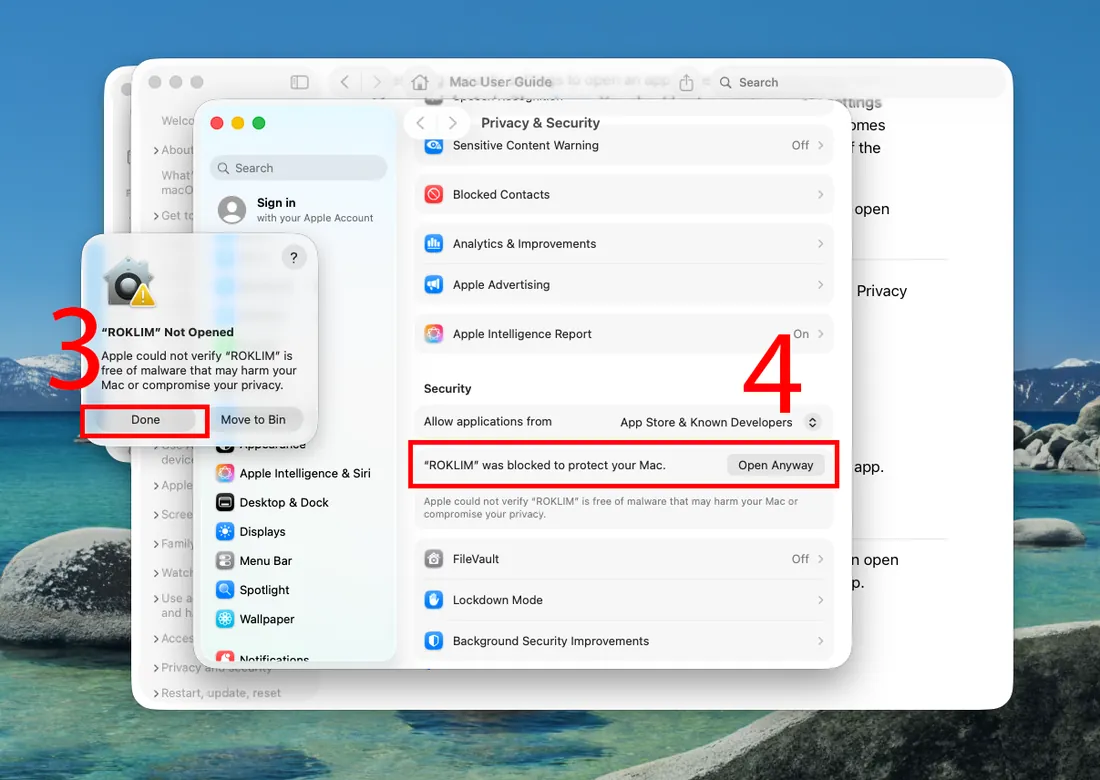1100x780 pixels.
Task: Click the "Mac User Guide" title text
Action: coord(501,82)
